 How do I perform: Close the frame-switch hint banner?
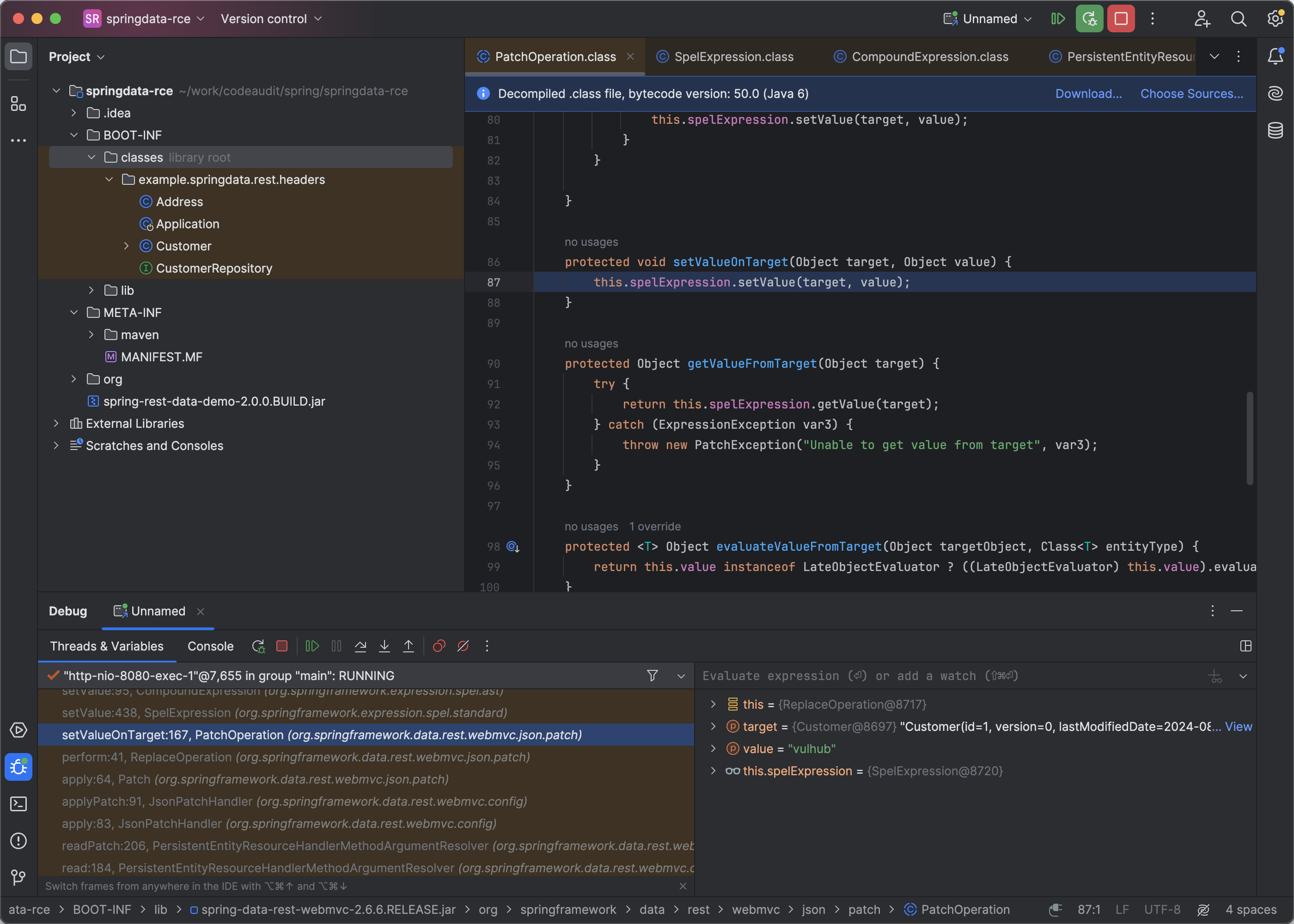(683, 886)
